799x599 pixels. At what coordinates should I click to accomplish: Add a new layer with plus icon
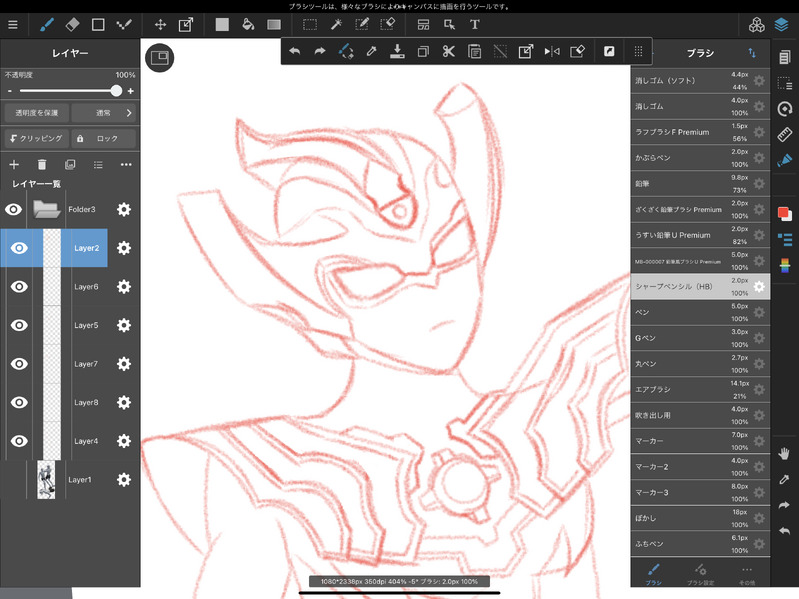pos(14,165)
